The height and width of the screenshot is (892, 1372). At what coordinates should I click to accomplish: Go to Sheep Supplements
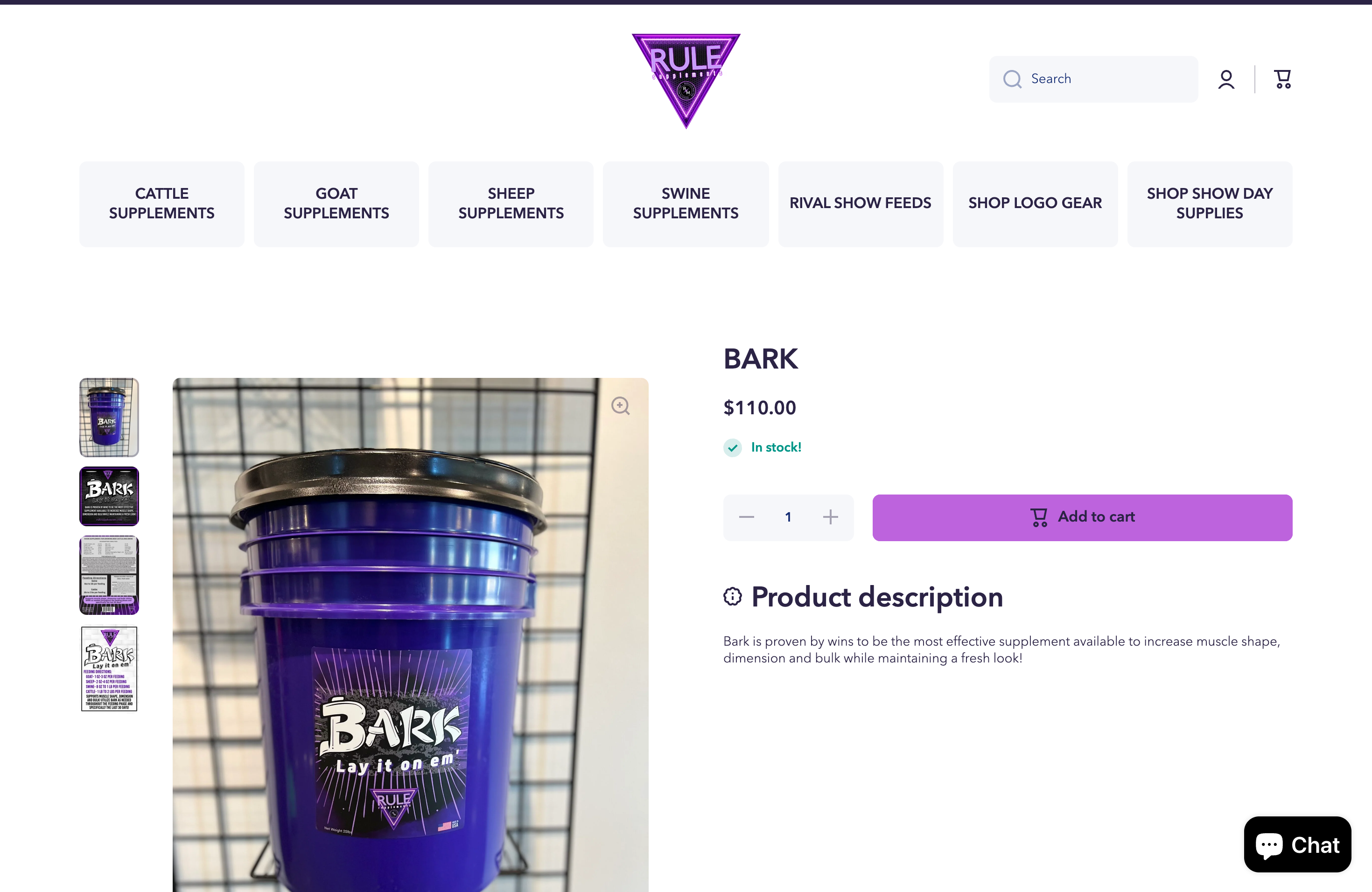511,203
